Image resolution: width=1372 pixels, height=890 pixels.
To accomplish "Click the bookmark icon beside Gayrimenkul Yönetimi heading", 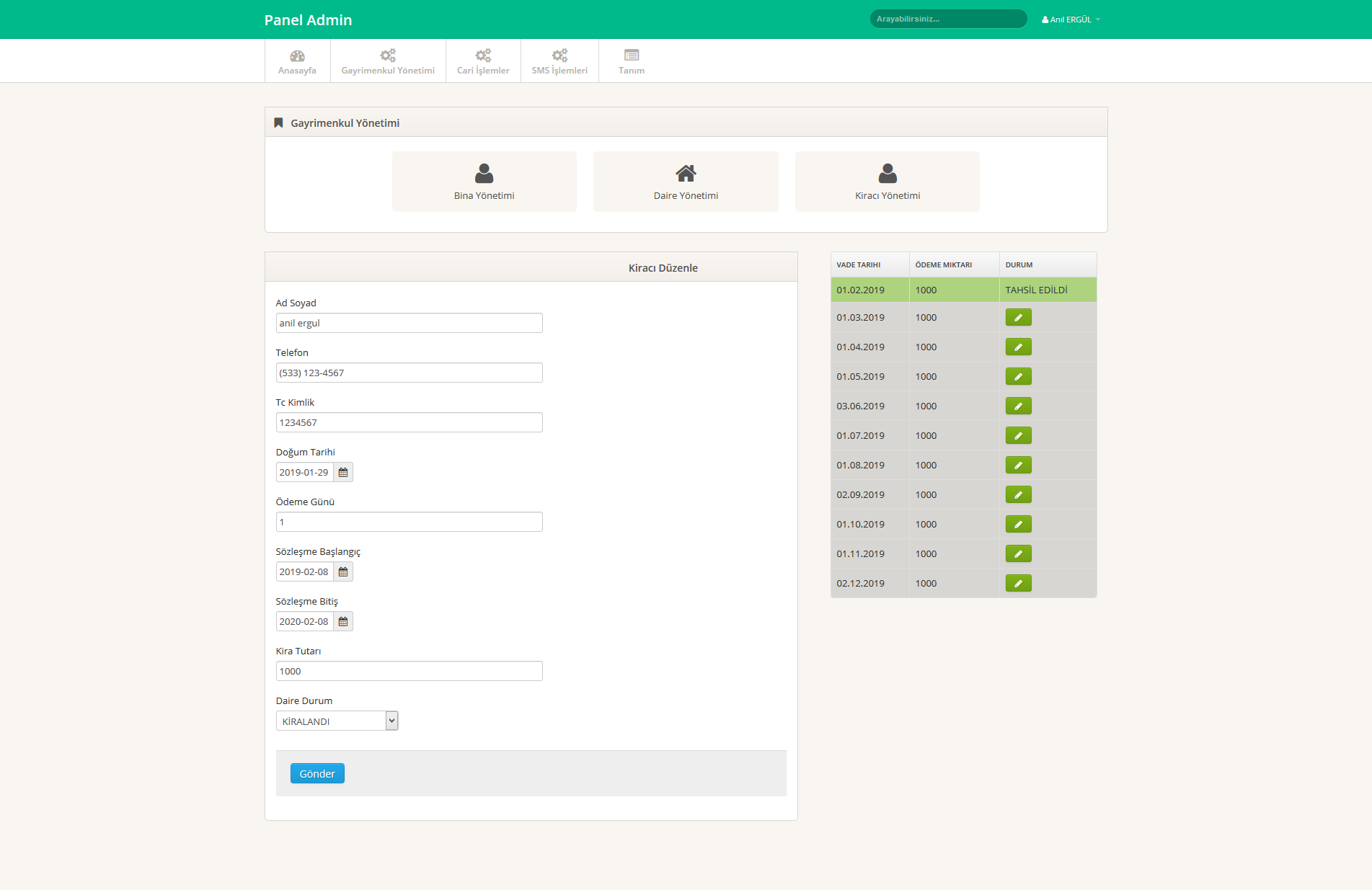I will pyautogui.click(x=278, y=123).
